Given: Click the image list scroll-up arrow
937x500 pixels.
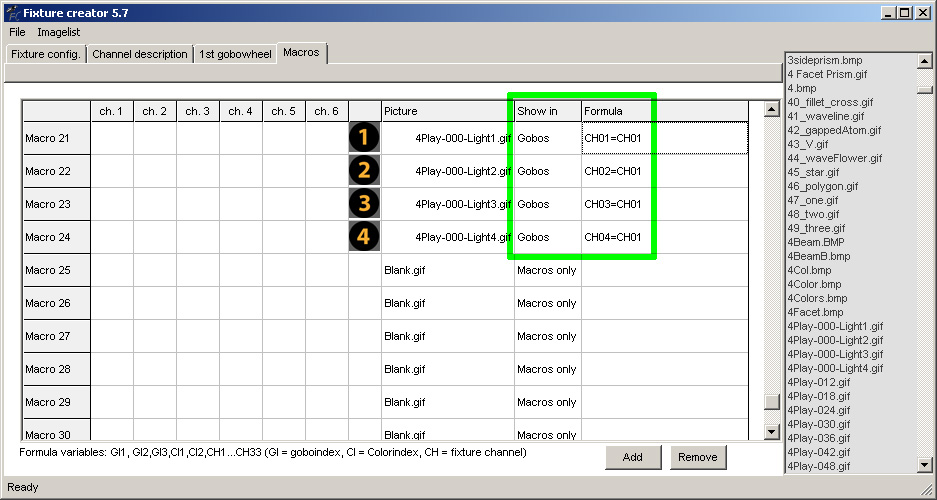Looking at the screenshot, I should [x=924, y=61].
